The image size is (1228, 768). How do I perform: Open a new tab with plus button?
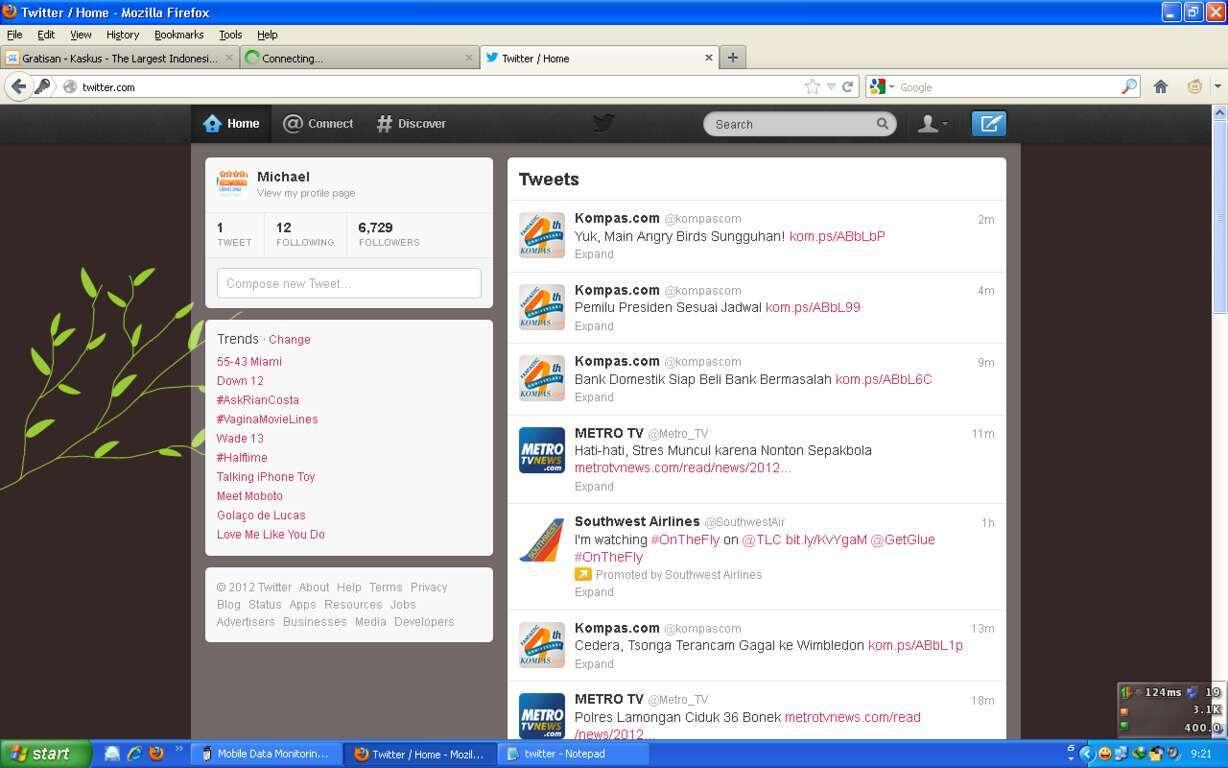[x=733, y=57]
